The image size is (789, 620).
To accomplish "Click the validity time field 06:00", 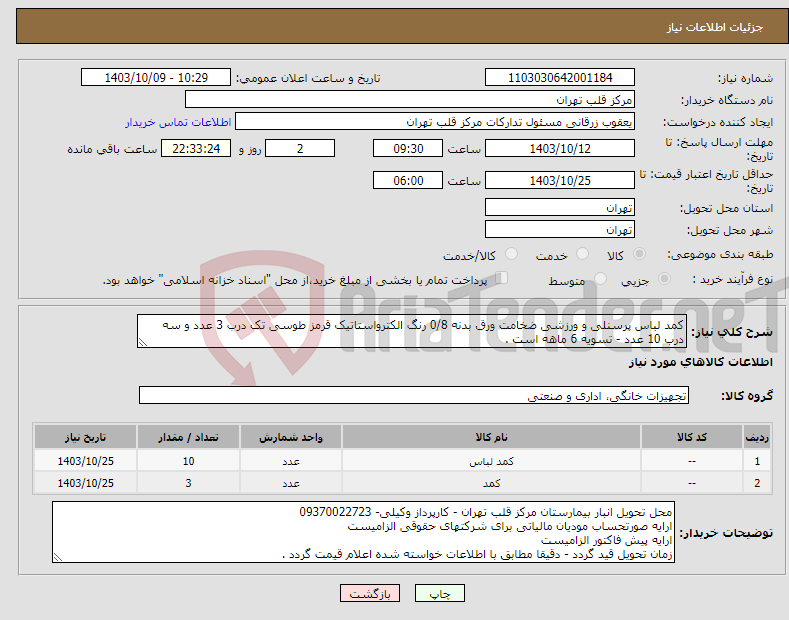I will click(408, 180).
